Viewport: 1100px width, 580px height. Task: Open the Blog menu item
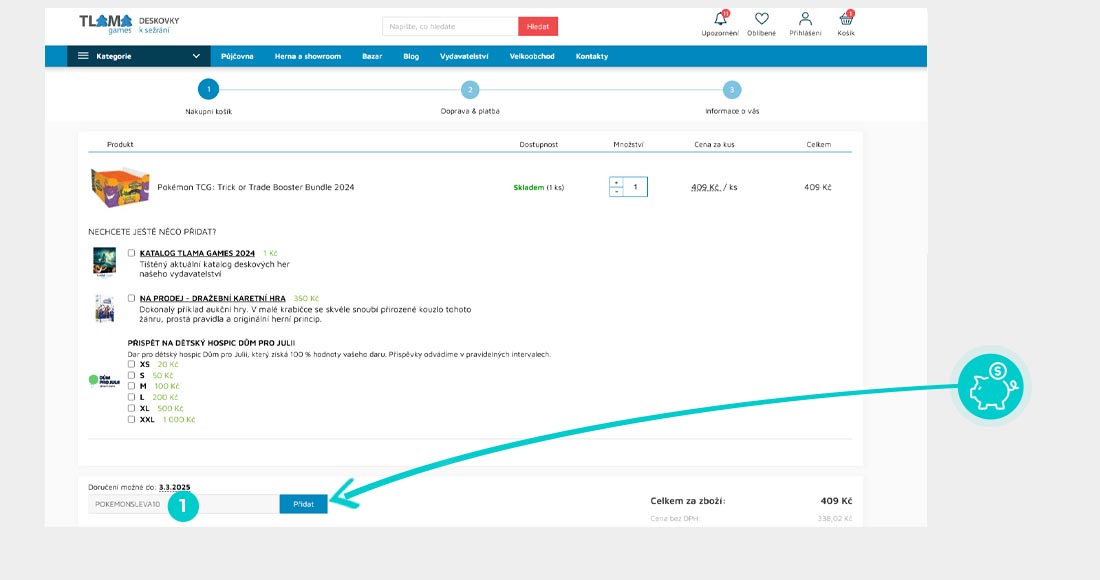coord(411,56)
